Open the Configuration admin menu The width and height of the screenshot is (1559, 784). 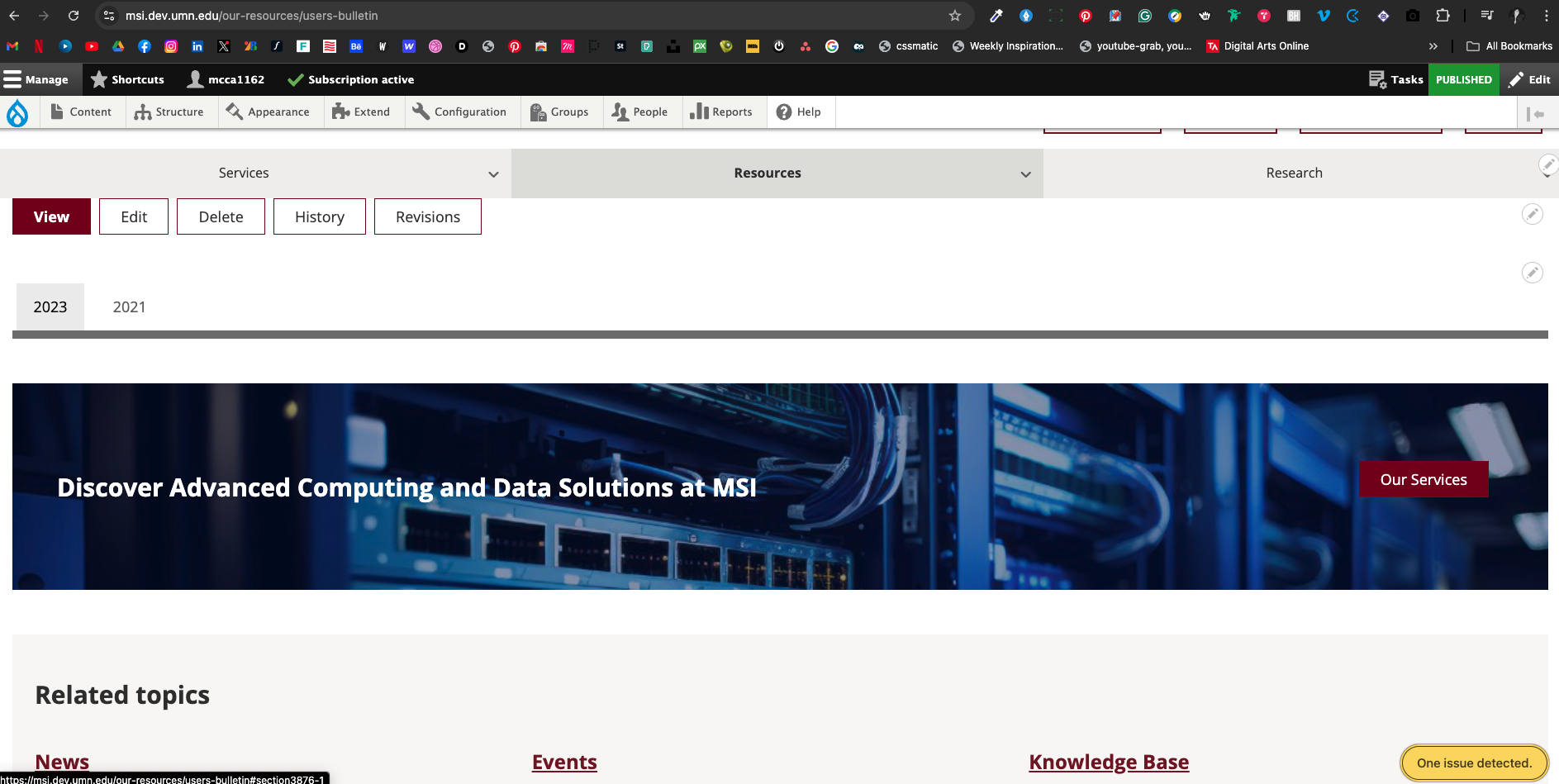pyautogui.click(x=460, y=112)
